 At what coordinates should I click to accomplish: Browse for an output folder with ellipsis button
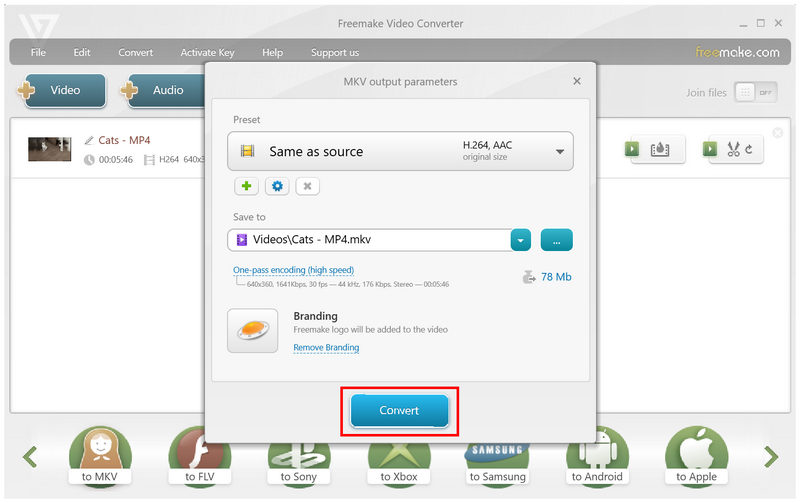(557, 240)
